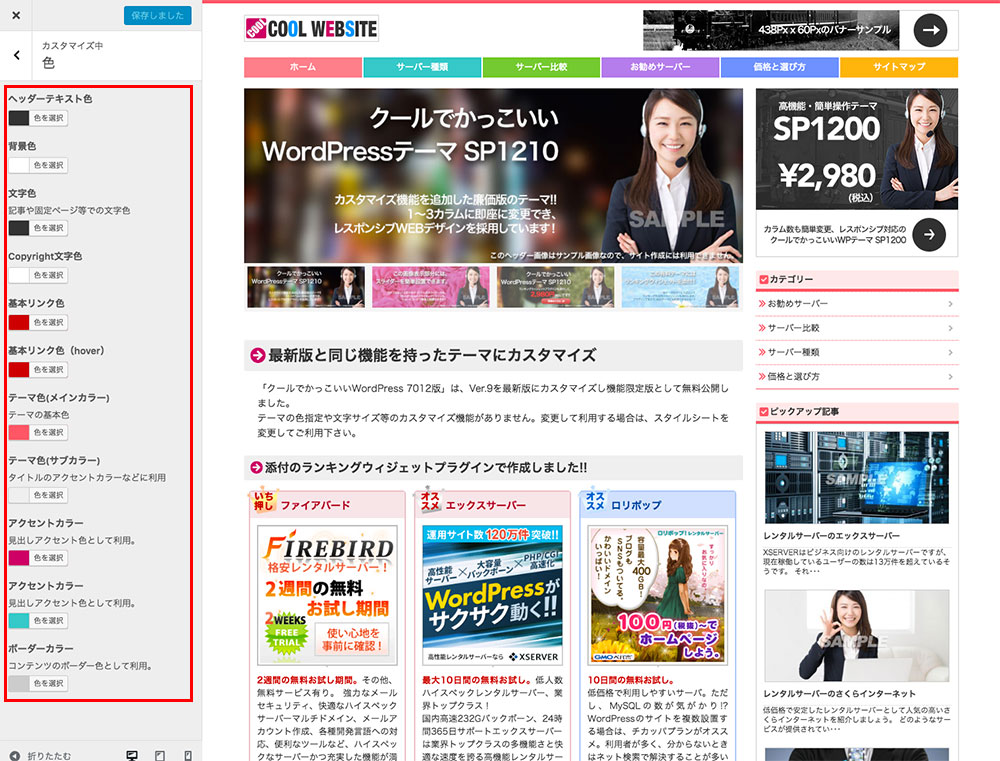This screenshot has height=761, width=1000.
Task: Click arrow icon before 最新版と同じ機能 heading
Action: pos(258,355)
